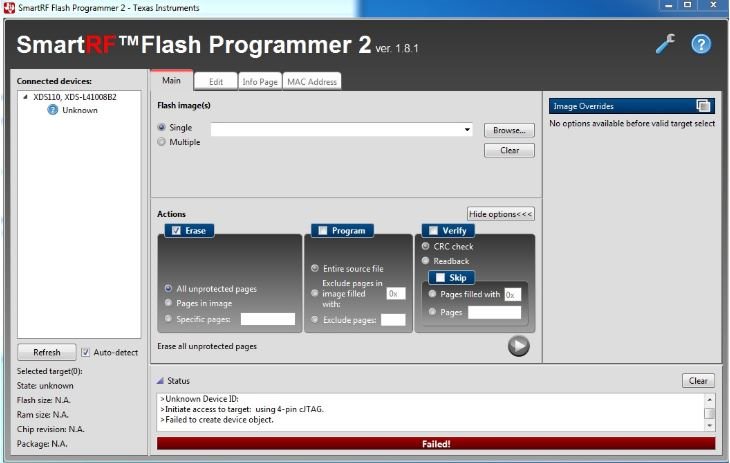The height and width of the screenshot is (463, 730).
Task: Open the flash image file dropdown
Action: click(467, 129)
